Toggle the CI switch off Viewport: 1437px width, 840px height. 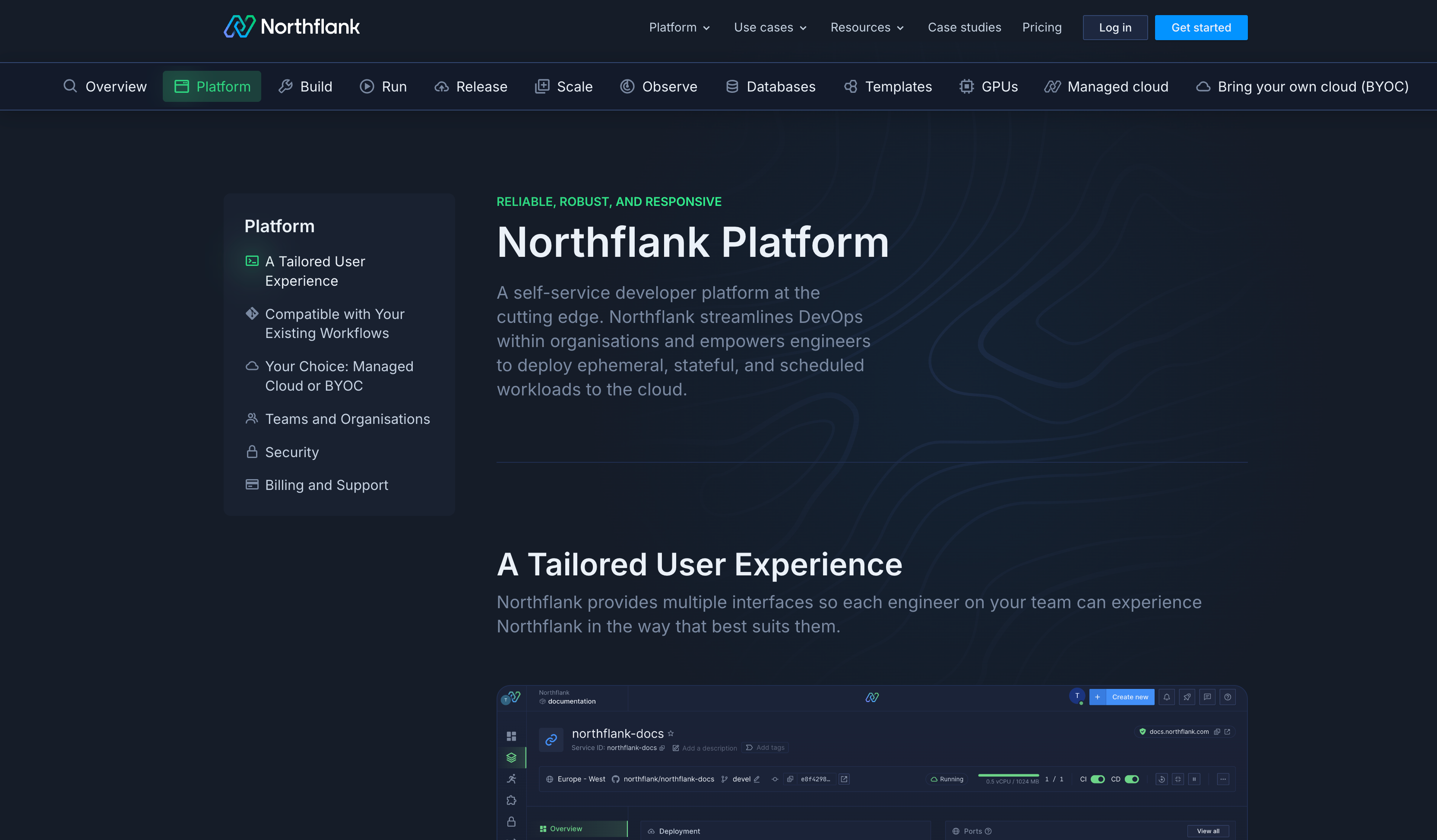tap(1098, 779)
